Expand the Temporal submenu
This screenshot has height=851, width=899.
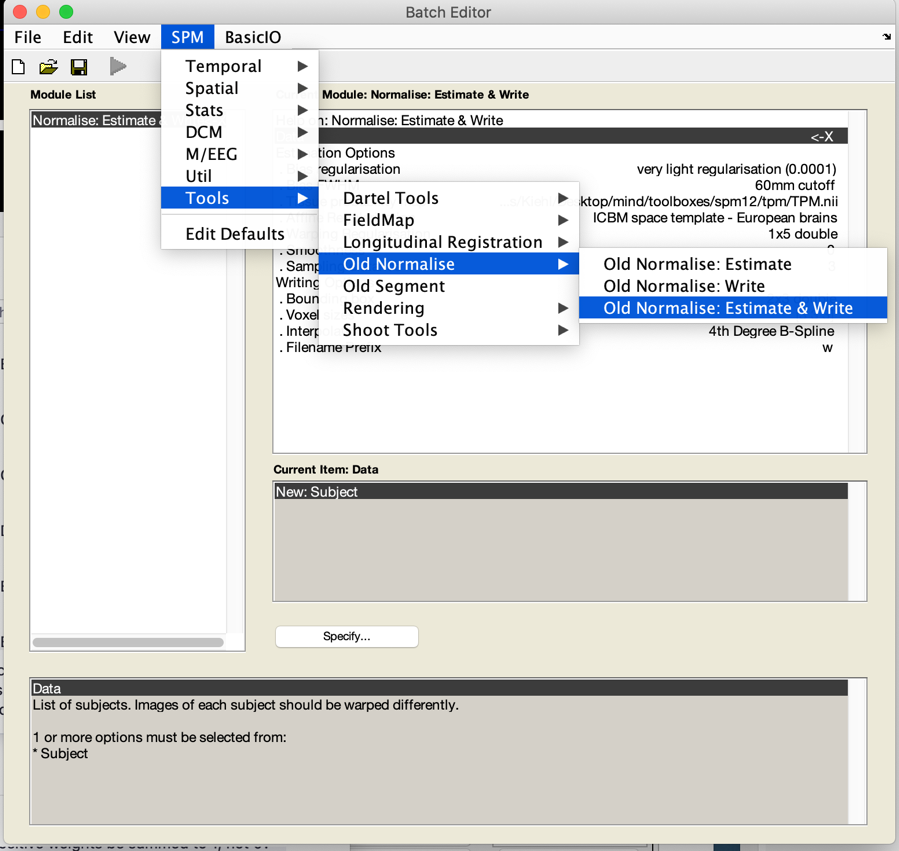coord(240,67)
